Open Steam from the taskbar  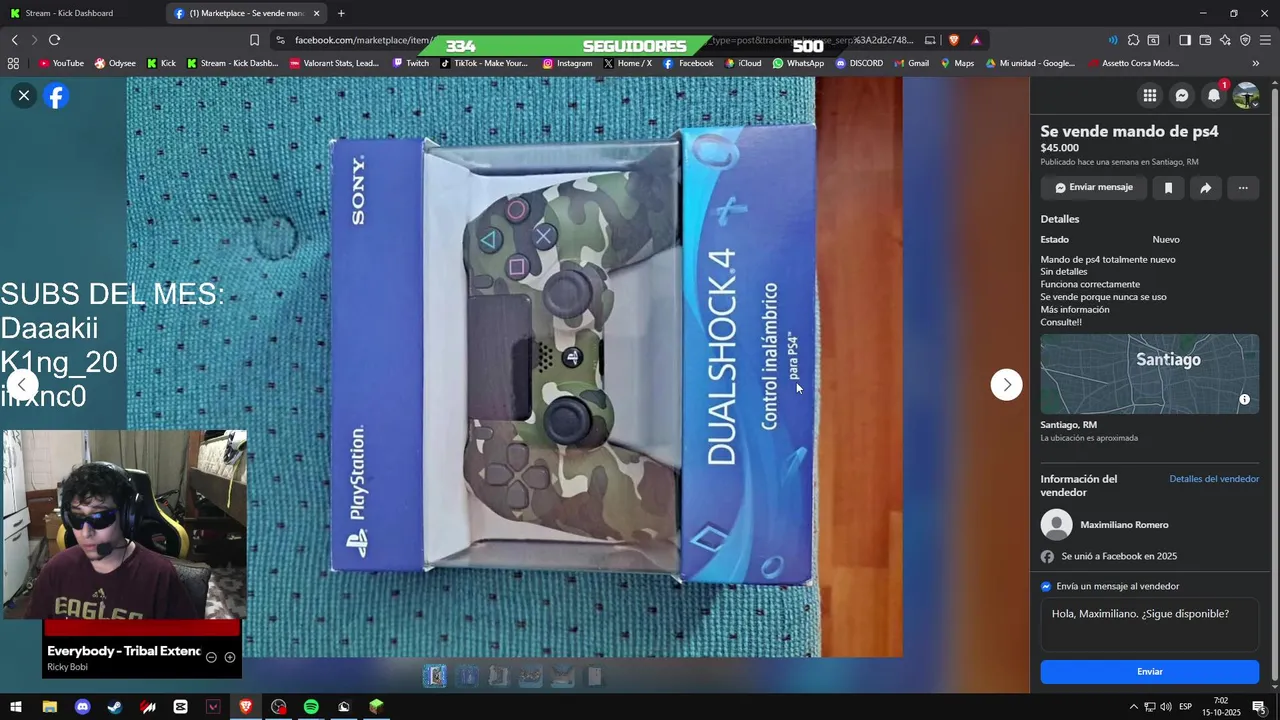[115, 707]
